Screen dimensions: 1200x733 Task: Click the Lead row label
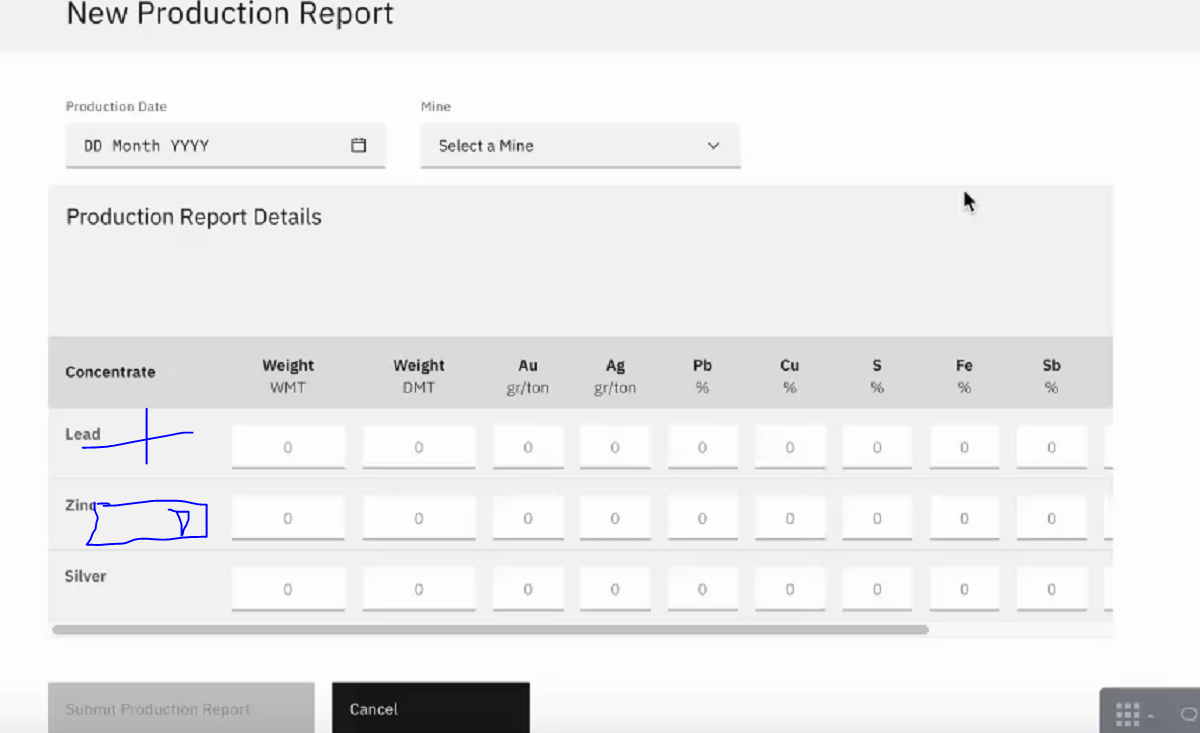83,434
